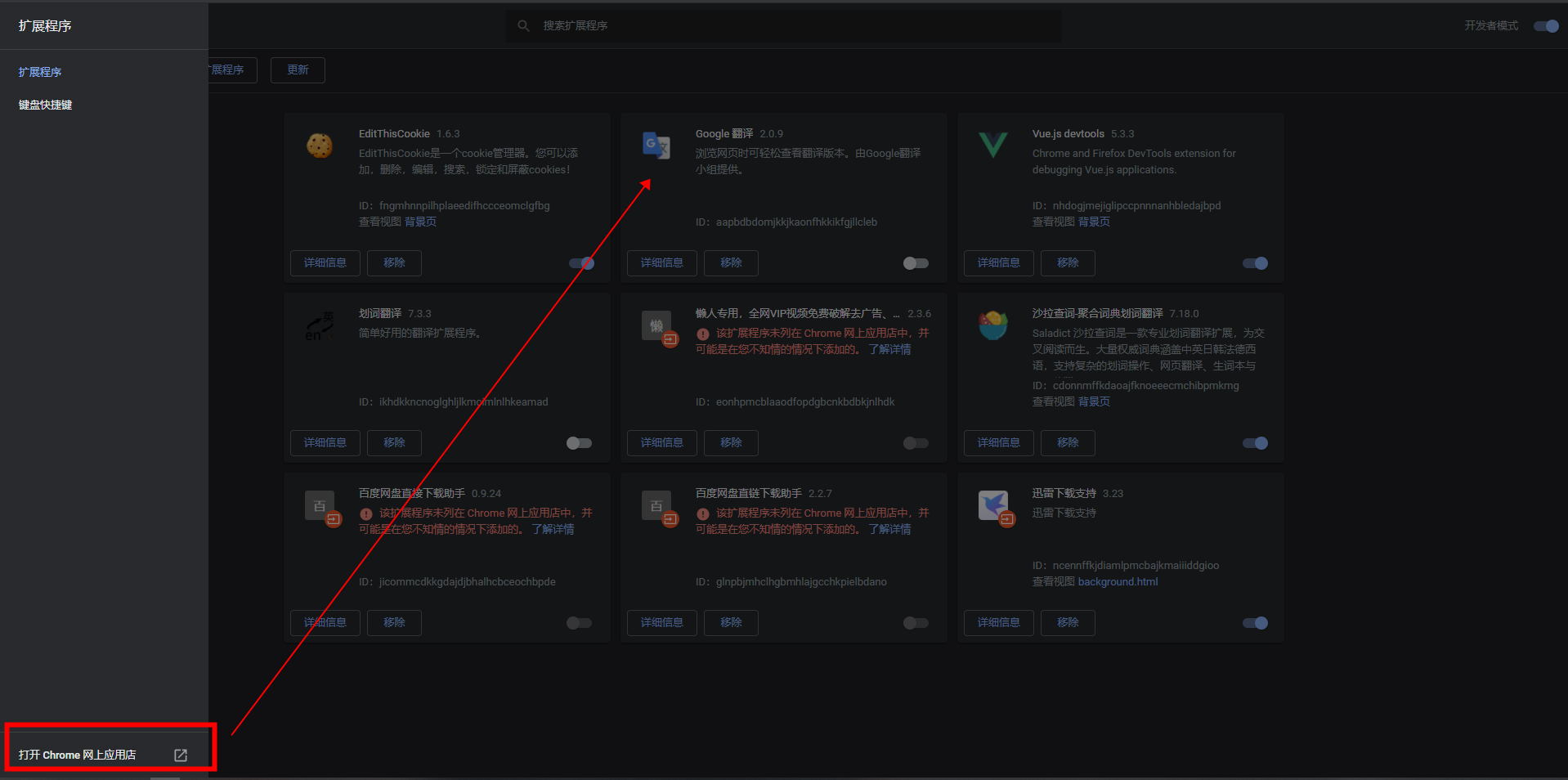Click the 沙拉查词 colorful icon
This screenshot has height=780, width=1568.
(x=992, y=325)
